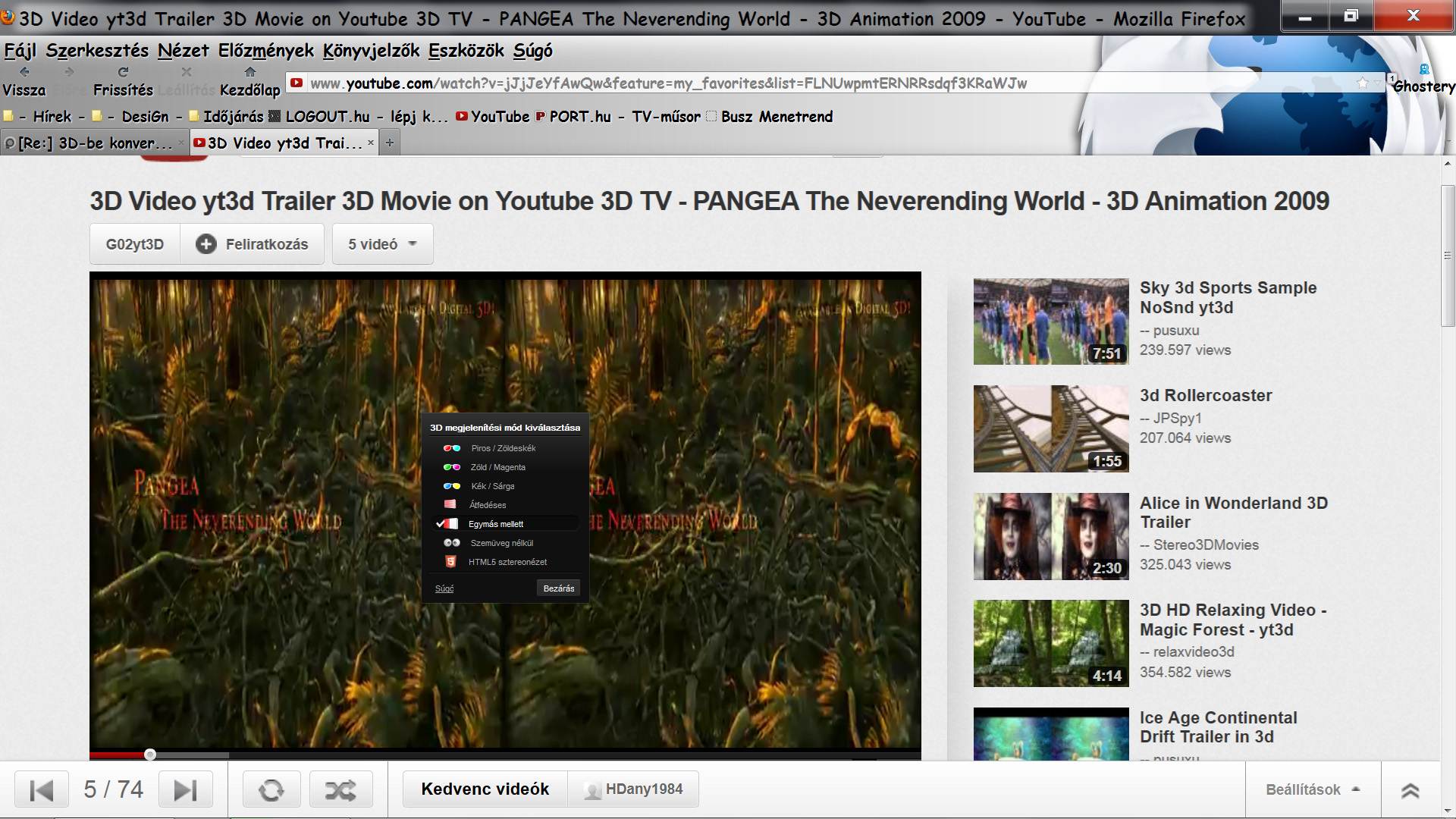Click the YouTube favicon in address bar
The height and width of the screenshot is (819, 1456).
[x=297, y=83]
